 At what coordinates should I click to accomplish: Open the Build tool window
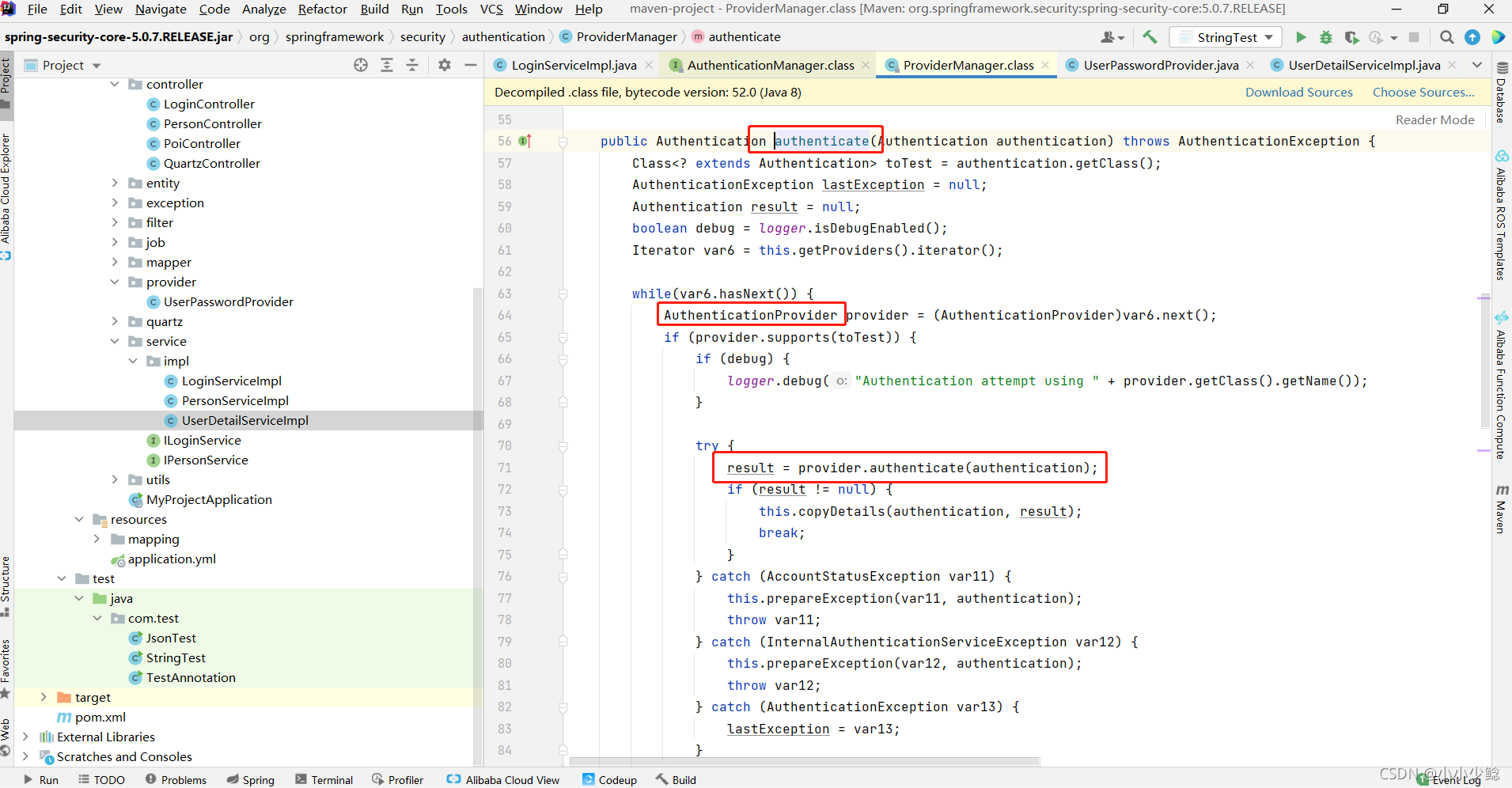[x=676, y=779]
